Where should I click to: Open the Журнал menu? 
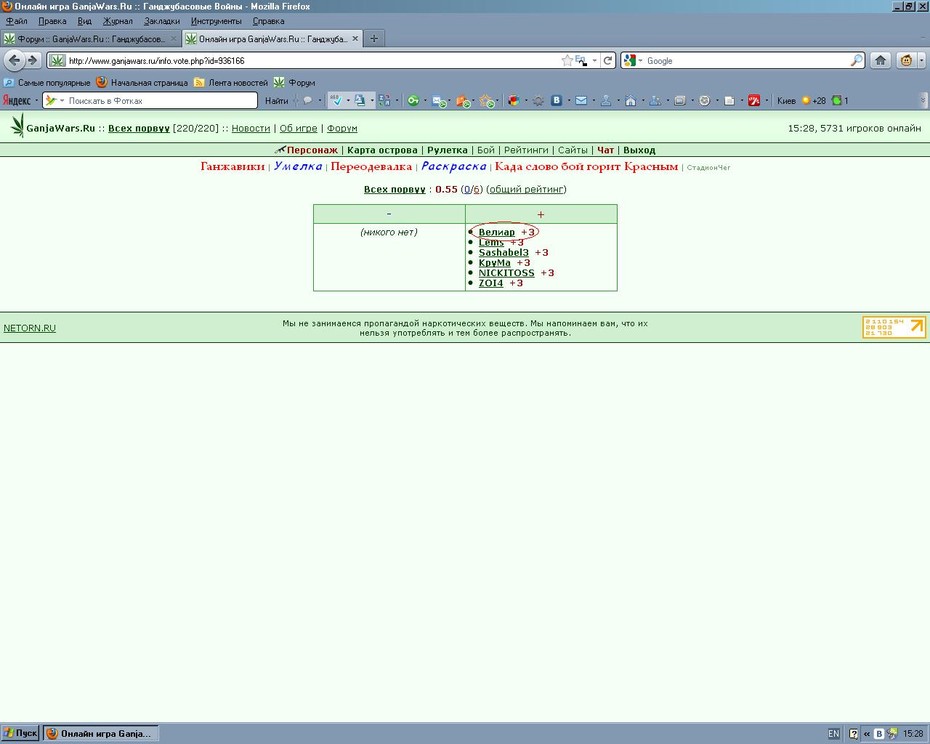tap(117, 21)
